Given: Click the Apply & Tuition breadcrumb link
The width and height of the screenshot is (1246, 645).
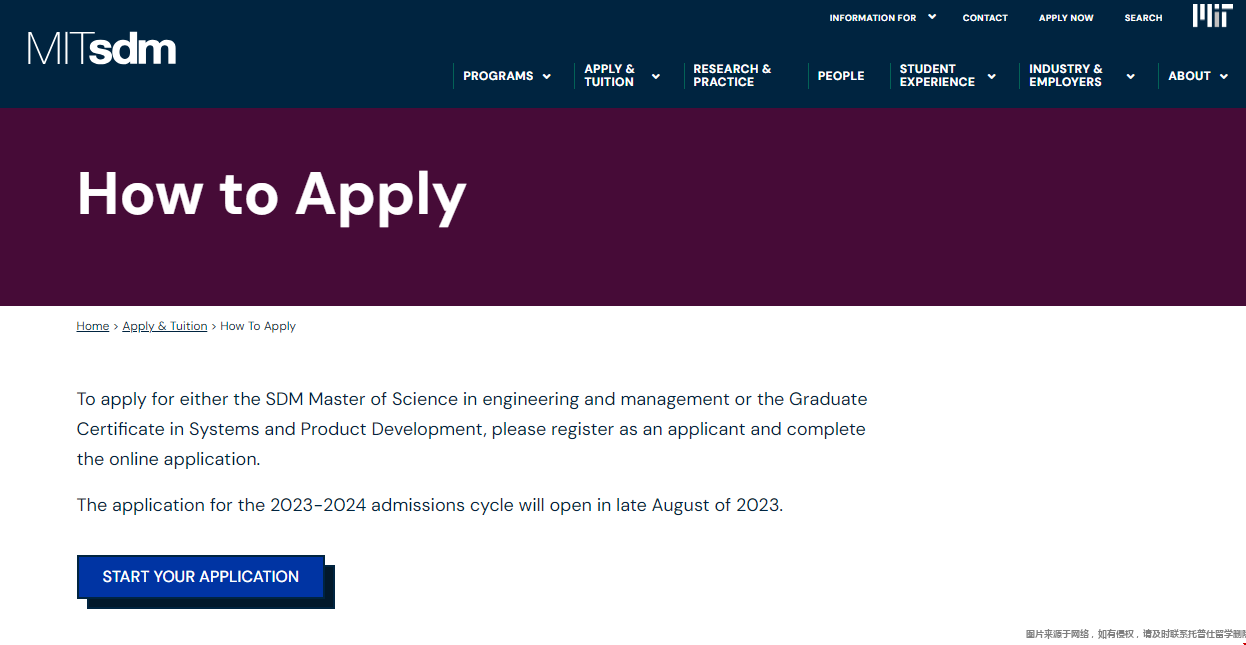Looking at the screenshot, I should tap(165, 326).
